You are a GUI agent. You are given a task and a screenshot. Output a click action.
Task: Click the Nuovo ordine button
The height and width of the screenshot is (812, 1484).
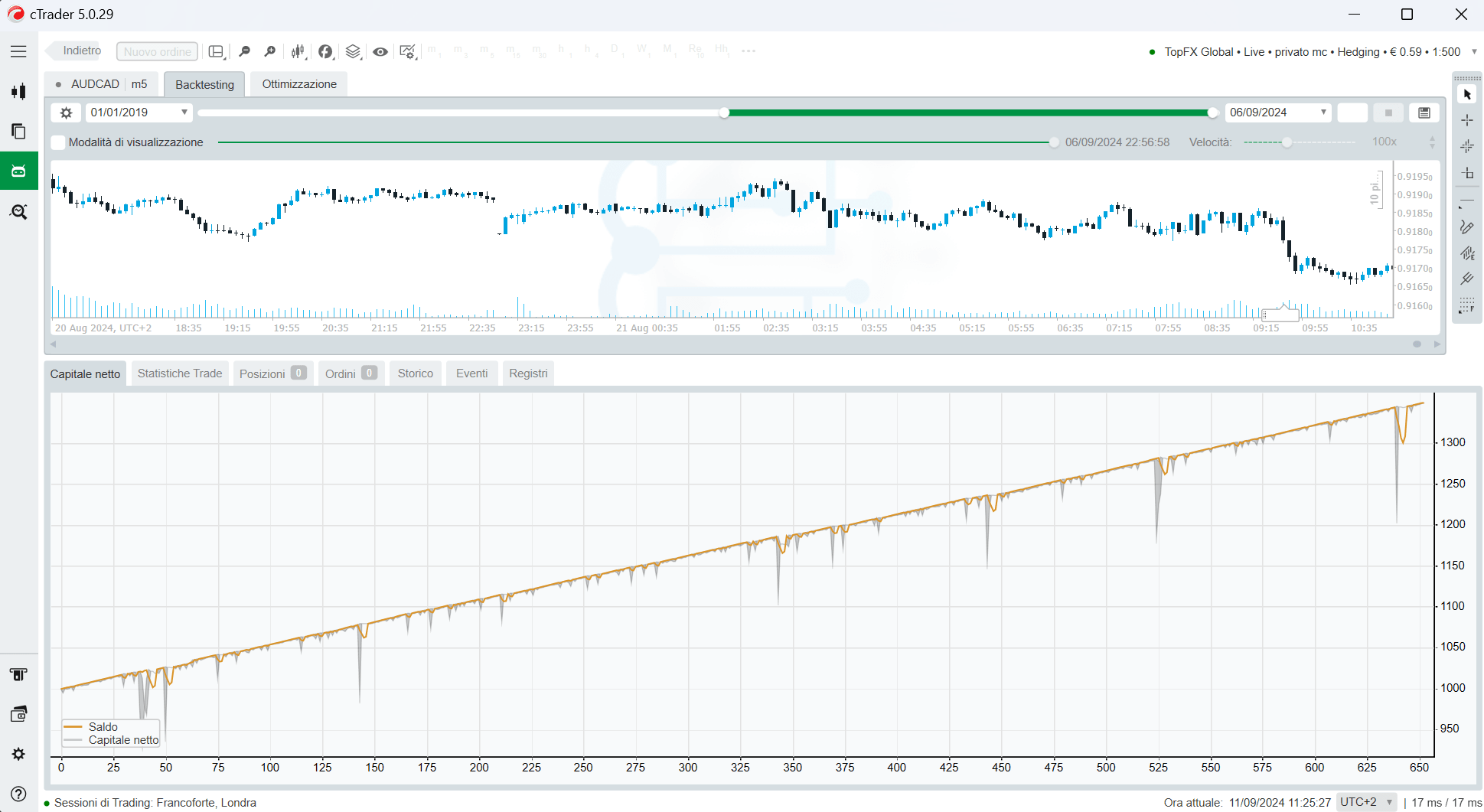click(157, 51)
